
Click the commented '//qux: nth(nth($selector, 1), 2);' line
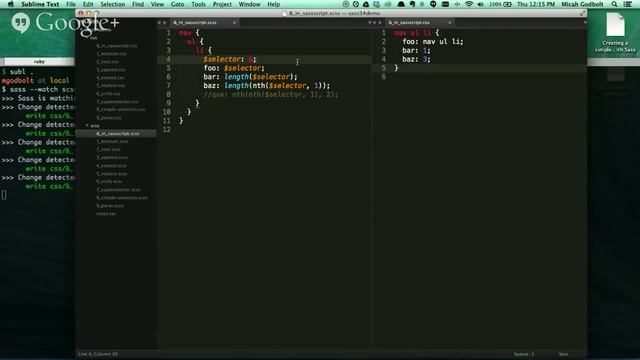(271, 95)
